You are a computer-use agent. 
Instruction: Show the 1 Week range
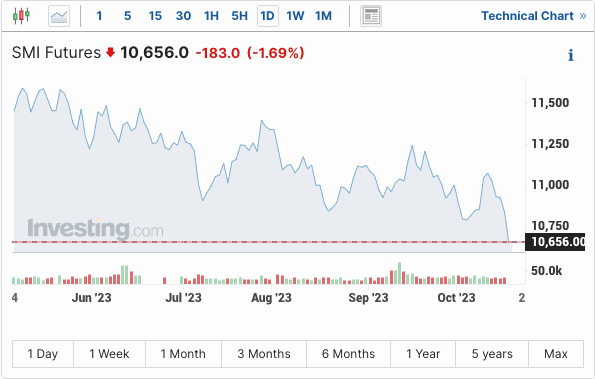tap(109, 354)
